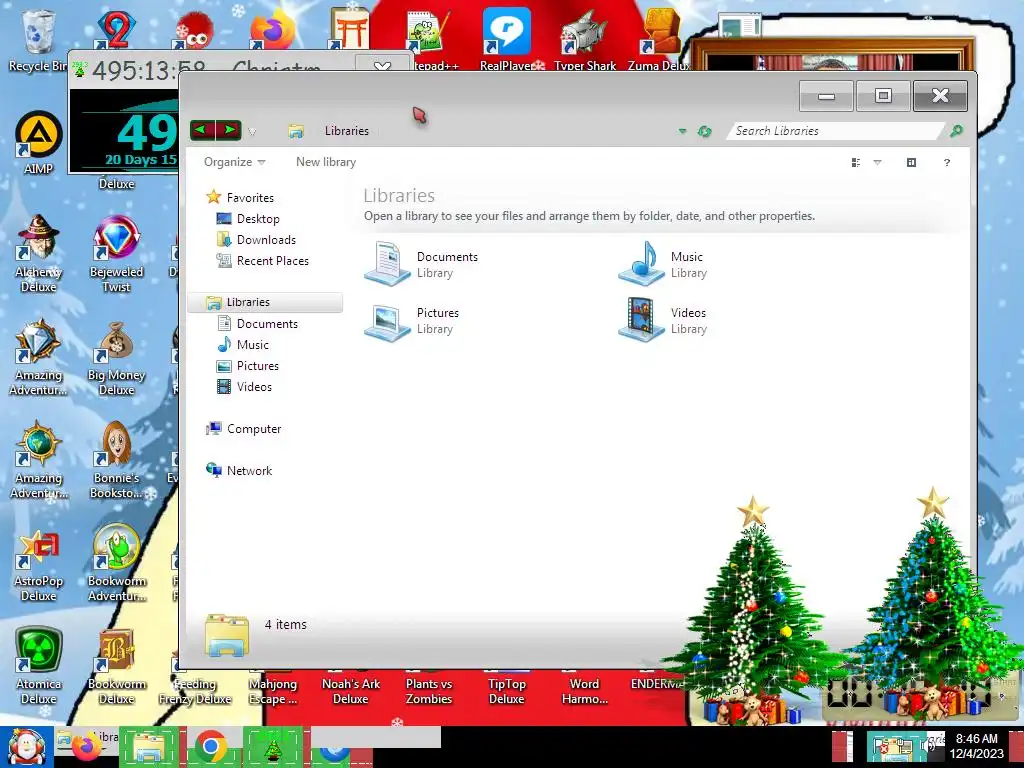Viewport: 1024px width, 768px height.
Task: Open File Explorer taskbar button
Action: click(150, 747)
